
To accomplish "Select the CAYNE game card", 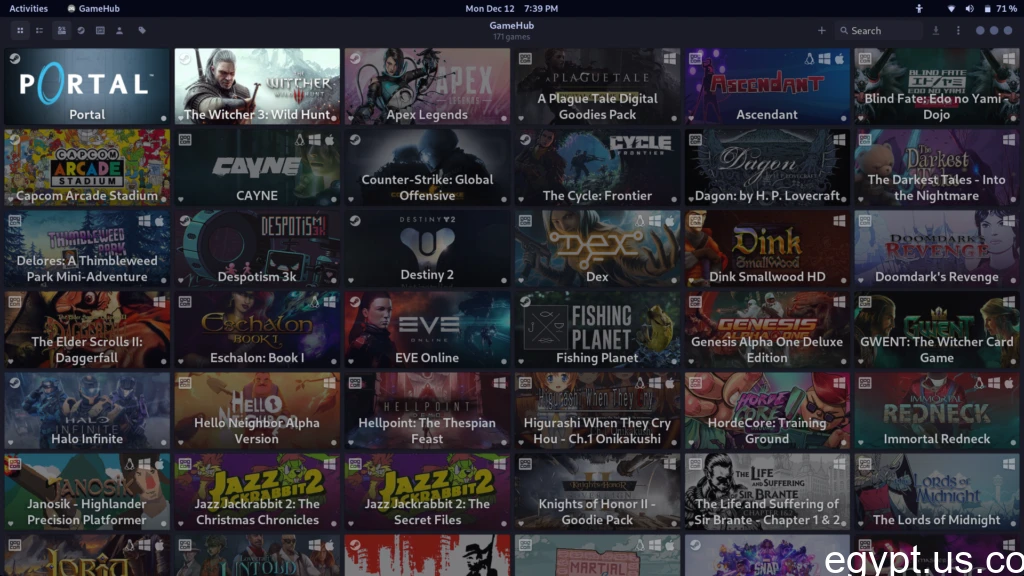I will tap(257, 167).
